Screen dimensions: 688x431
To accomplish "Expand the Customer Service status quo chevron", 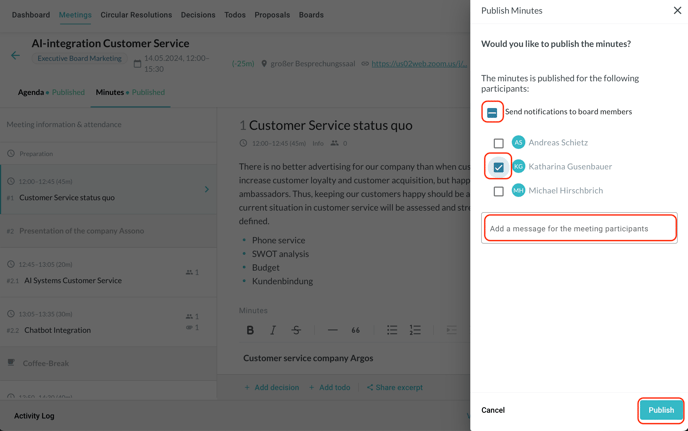I will point(207,189).
